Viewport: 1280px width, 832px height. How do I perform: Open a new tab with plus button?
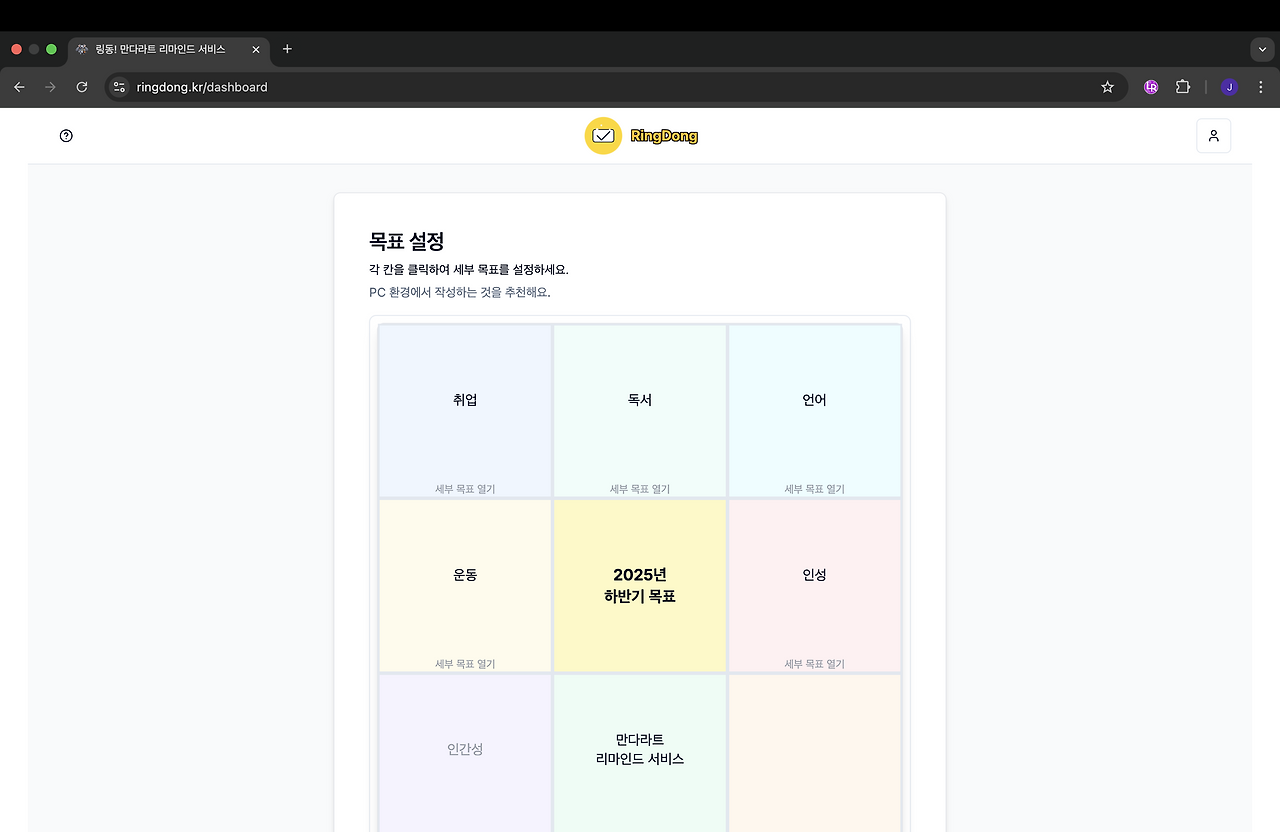click(287, 49)
